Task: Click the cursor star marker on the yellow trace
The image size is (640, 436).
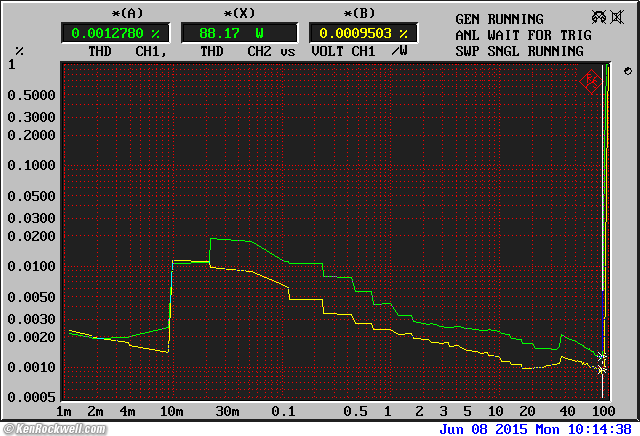Action: [602, 370]
